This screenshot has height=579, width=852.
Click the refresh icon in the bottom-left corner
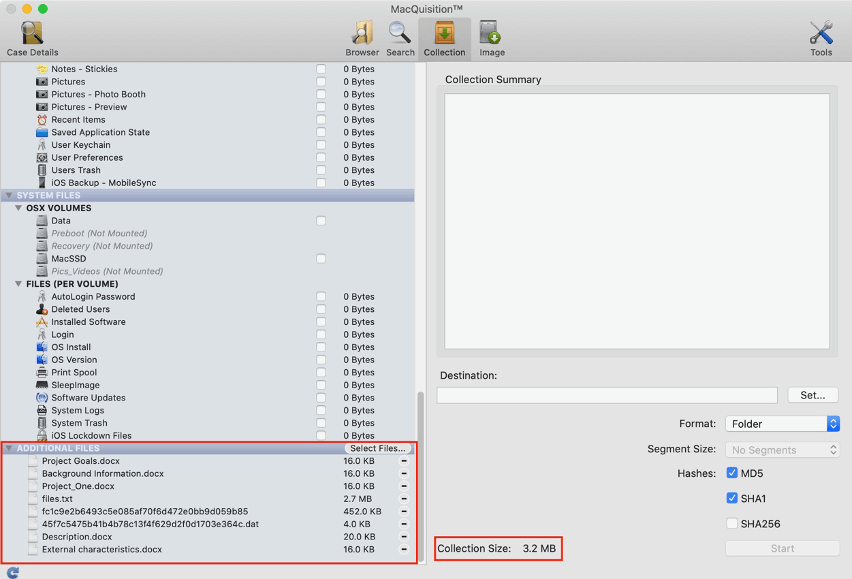pos(12,572)
